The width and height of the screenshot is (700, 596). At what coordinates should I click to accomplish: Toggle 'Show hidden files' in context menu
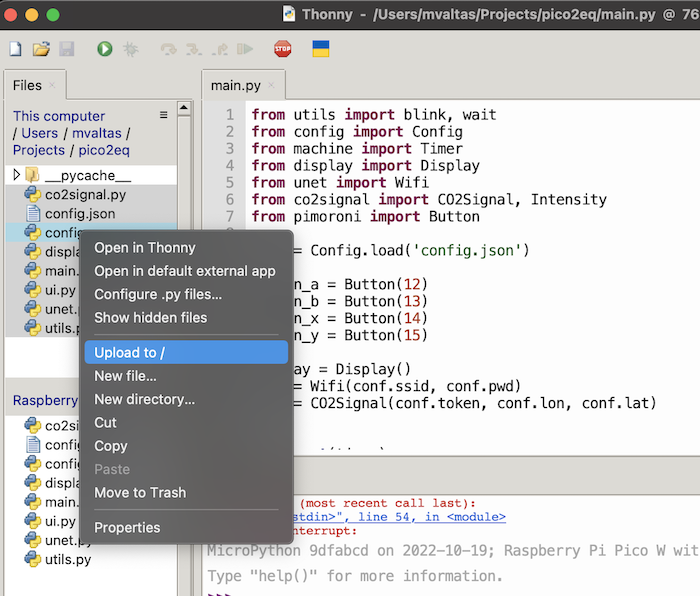[150, 318]
